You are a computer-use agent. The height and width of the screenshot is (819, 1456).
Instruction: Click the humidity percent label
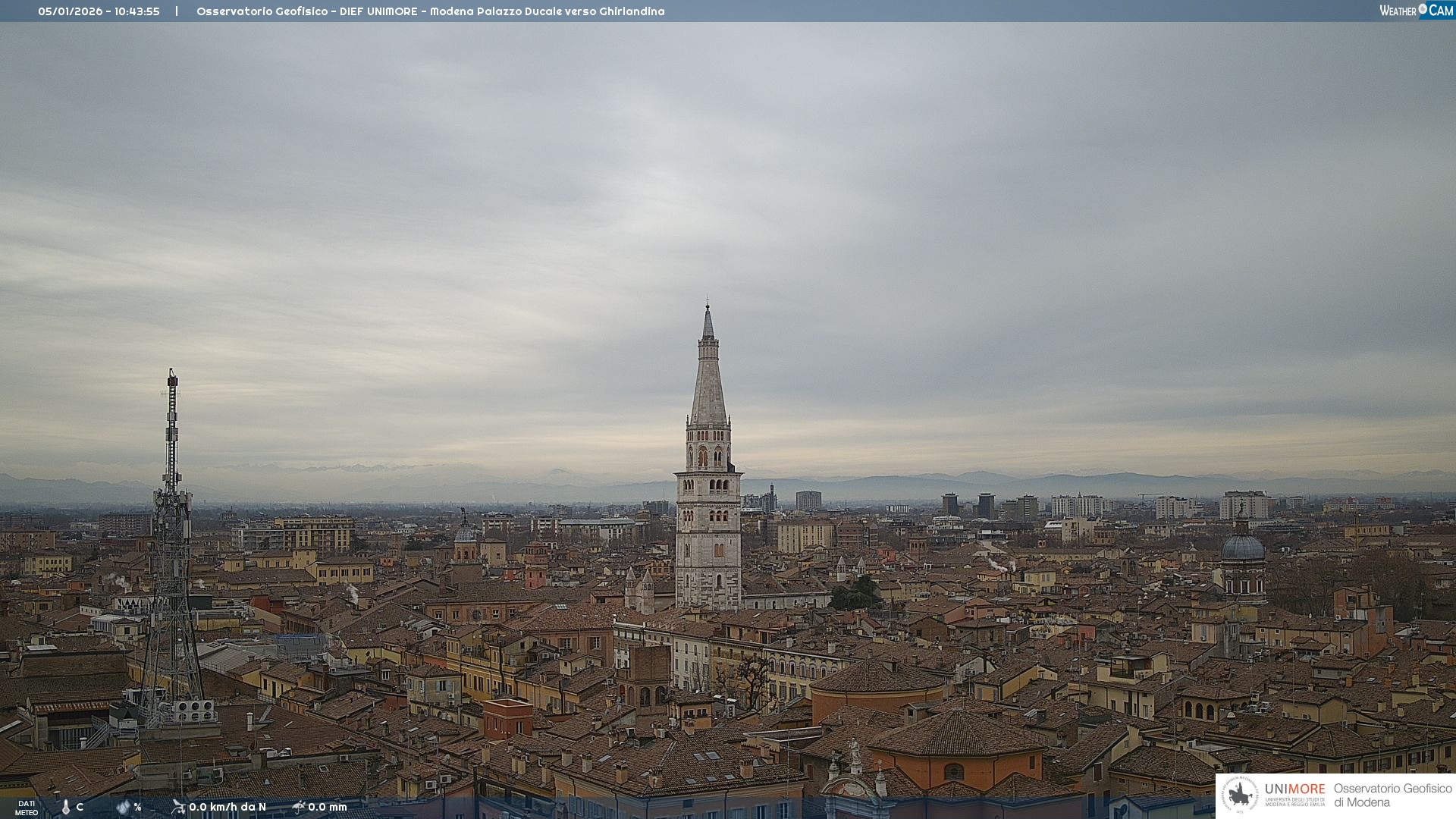(x=137, y=807)
